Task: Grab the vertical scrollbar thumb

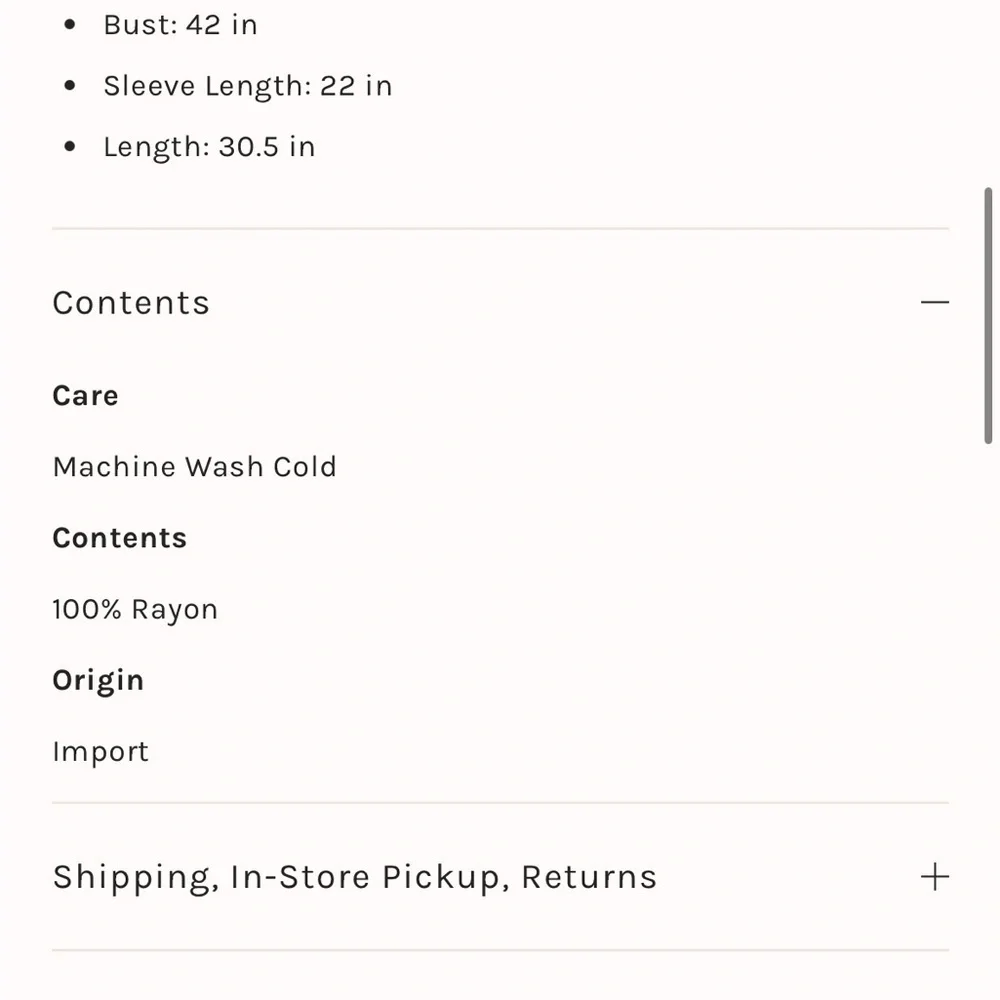Action: click(988, 316)
